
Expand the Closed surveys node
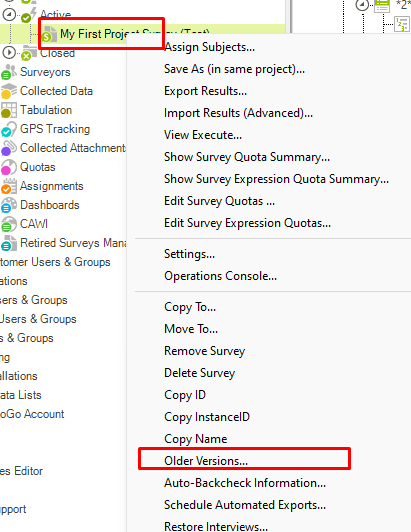[9, 53]
